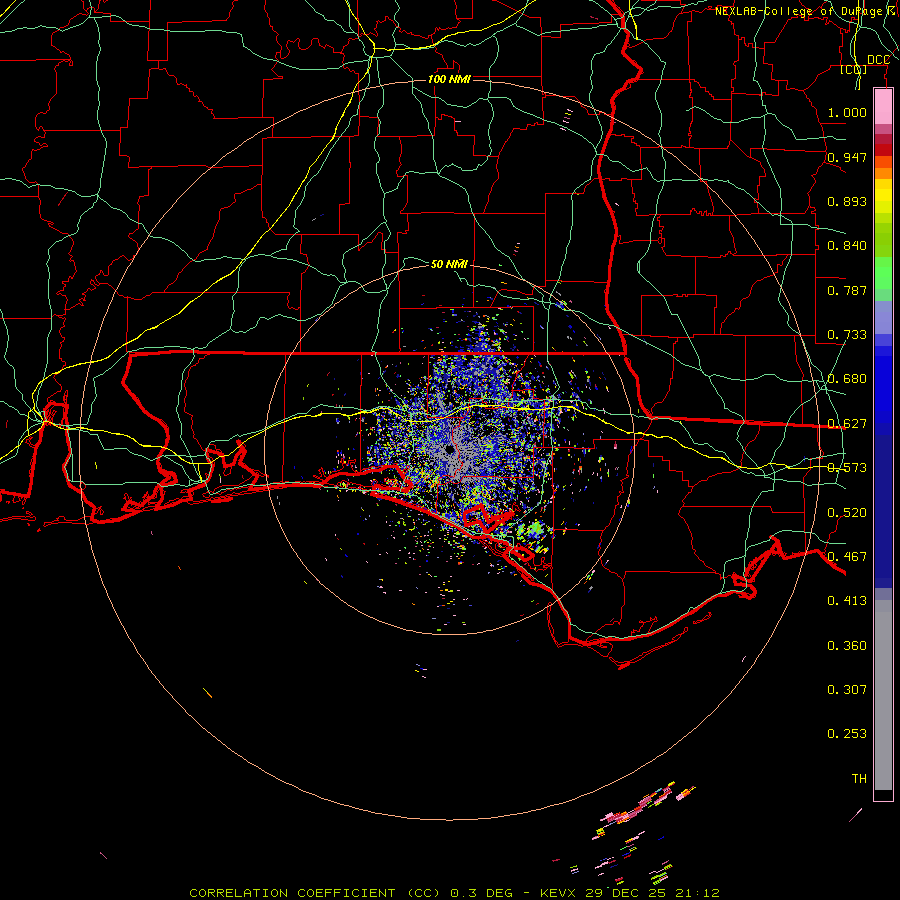Click the 0.947 scale value
The height and width of the screenshot is (900, 900).
tap(847, 157)
